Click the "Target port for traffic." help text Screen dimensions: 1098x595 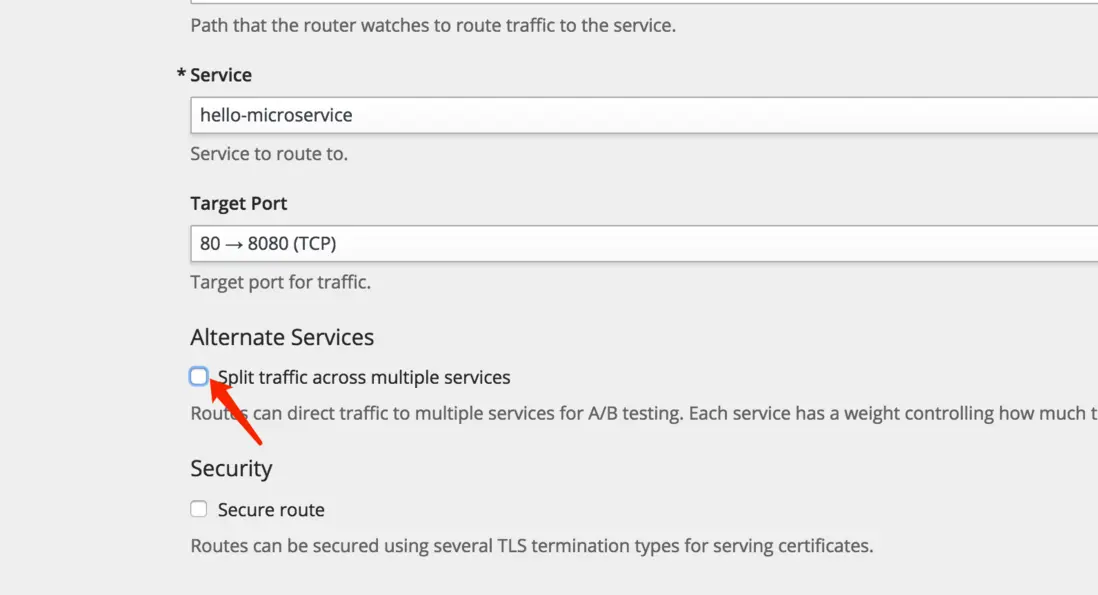(x=280, y=282)
